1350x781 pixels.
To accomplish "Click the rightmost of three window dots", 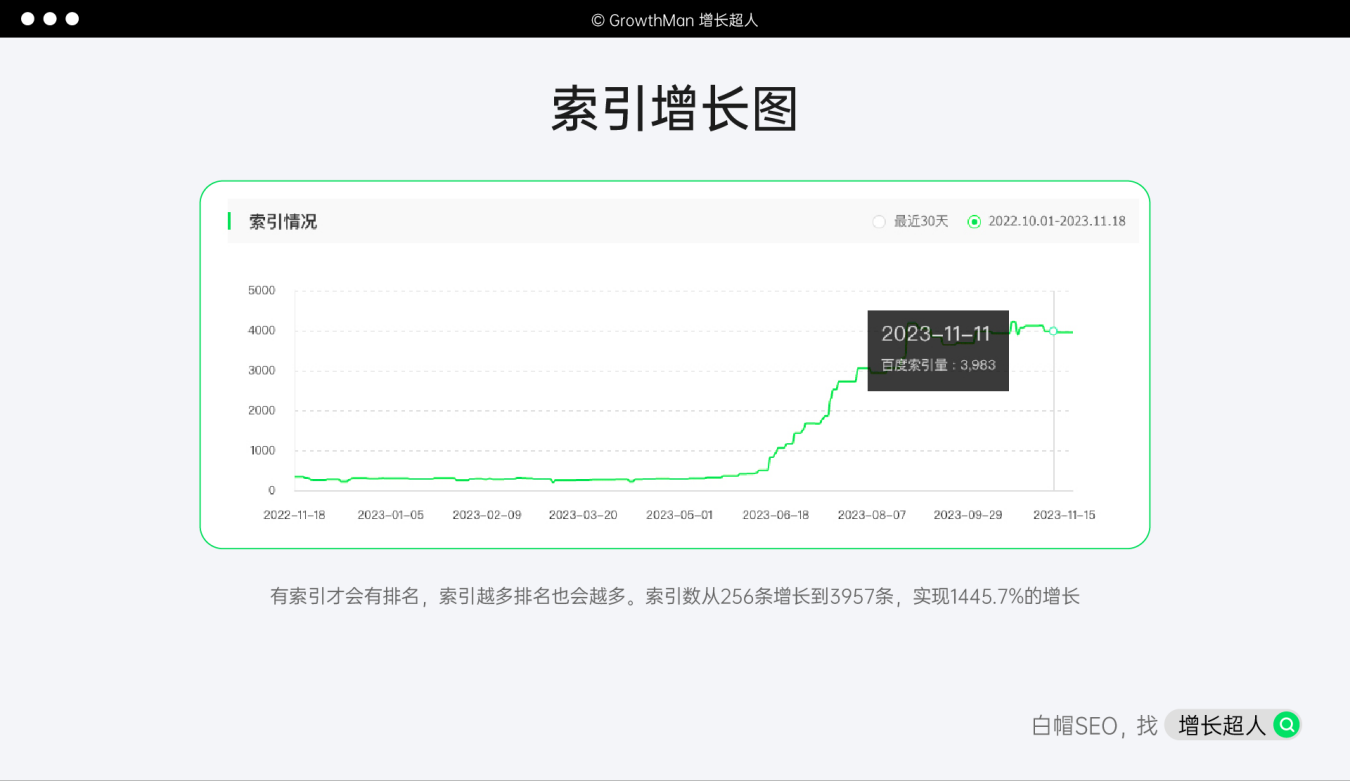I will pos(72,19).
